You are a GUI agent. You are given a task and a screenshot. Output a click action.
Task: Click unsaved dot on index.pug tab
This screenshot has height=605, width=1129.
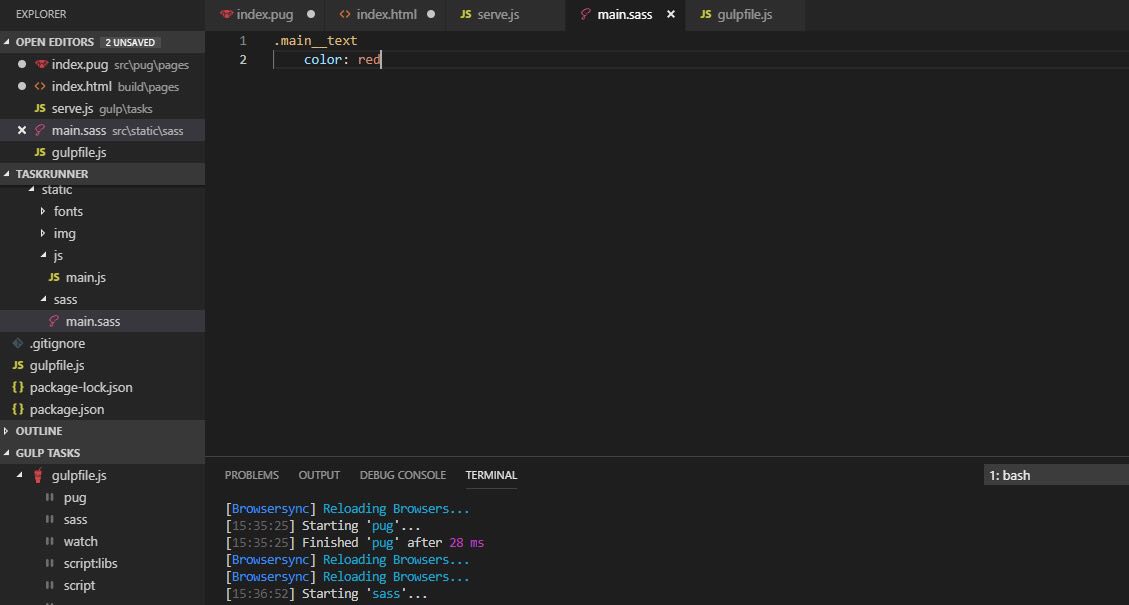tap(311, 14)
